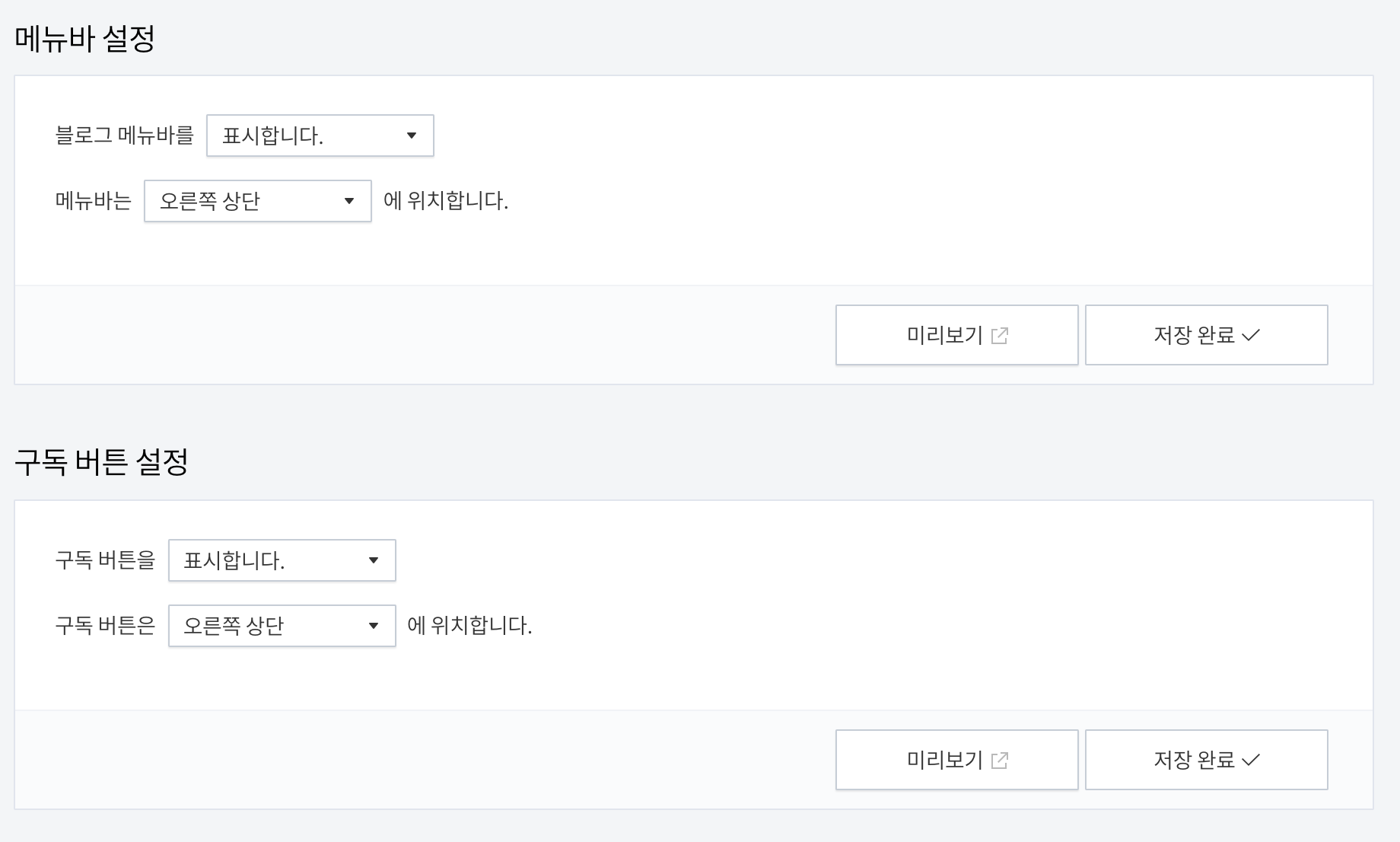Click 저장 완료 in the subscription button settings section
The image size is (1400, 842).
coord(1206,759)
